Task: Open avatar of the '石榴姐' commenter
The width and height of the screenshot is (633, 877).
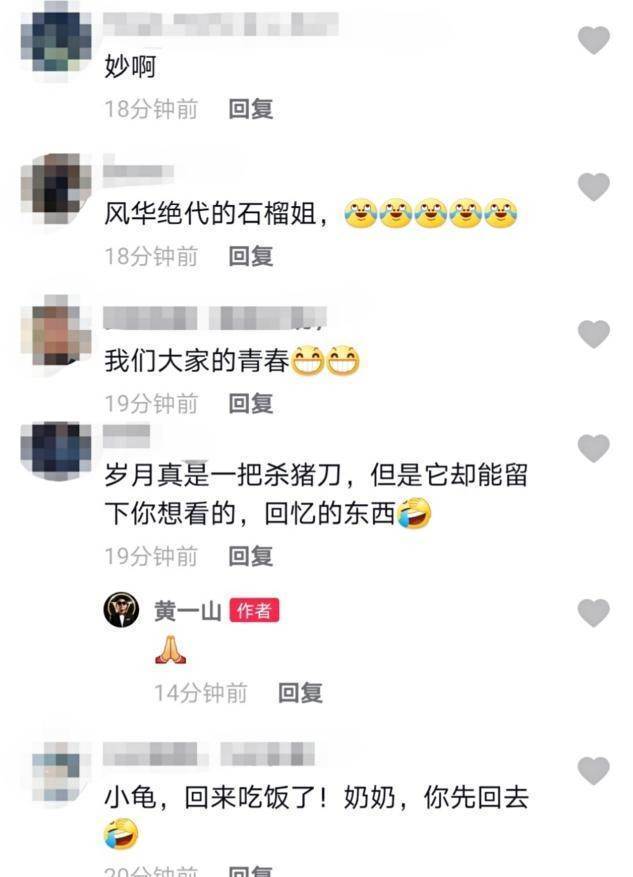Action: click(x=56, y=188)
